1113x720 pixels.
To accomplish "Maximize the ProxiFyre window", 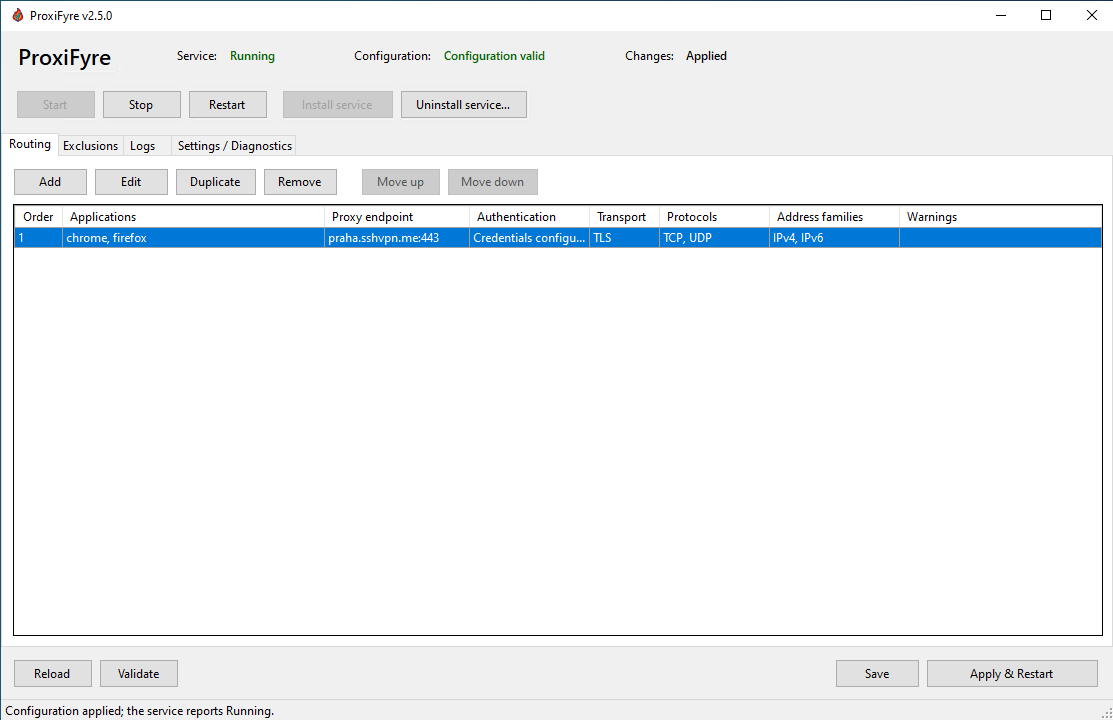I will [x=1046, y=15].
